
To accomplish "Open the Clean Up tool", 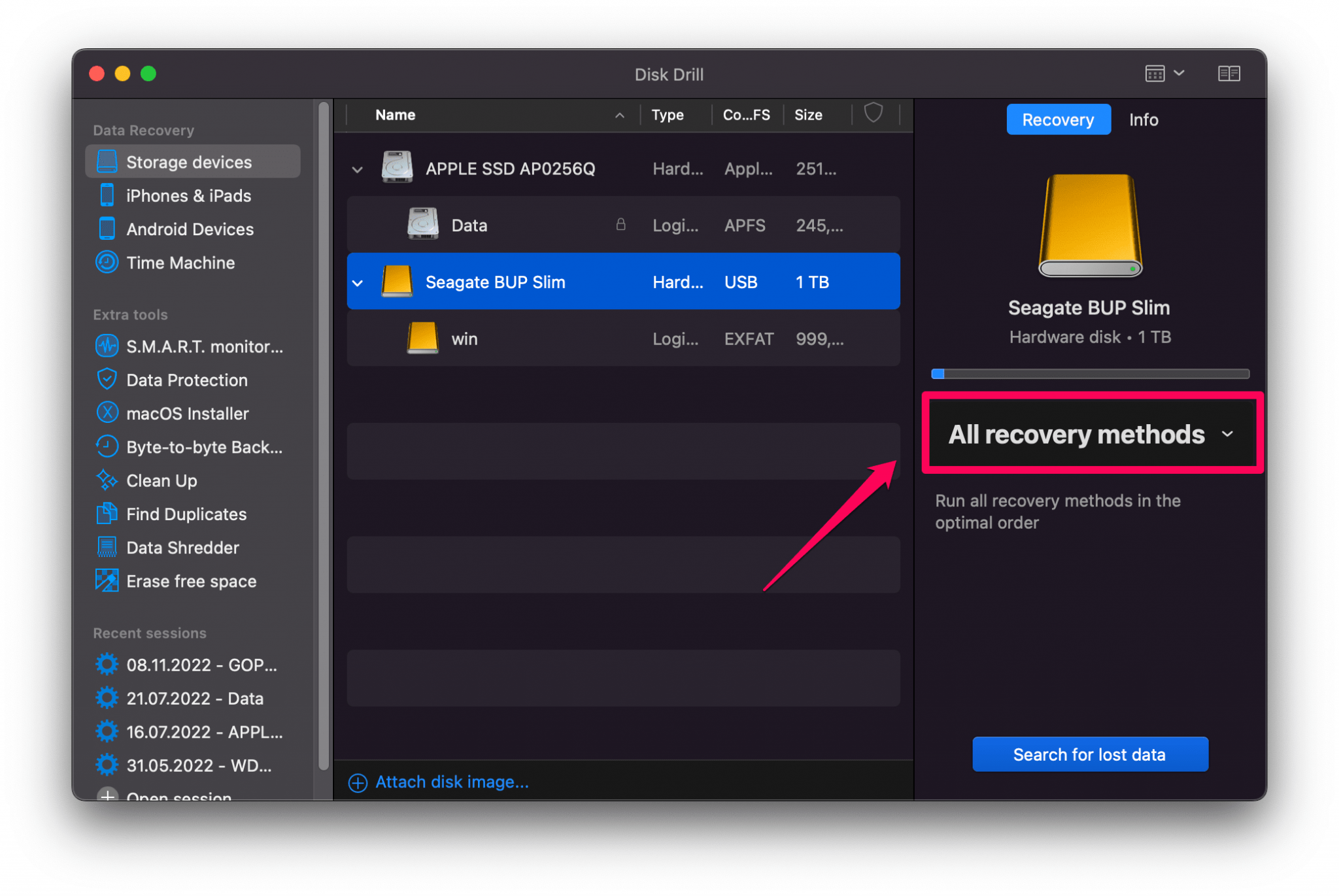I will point(161,480).
